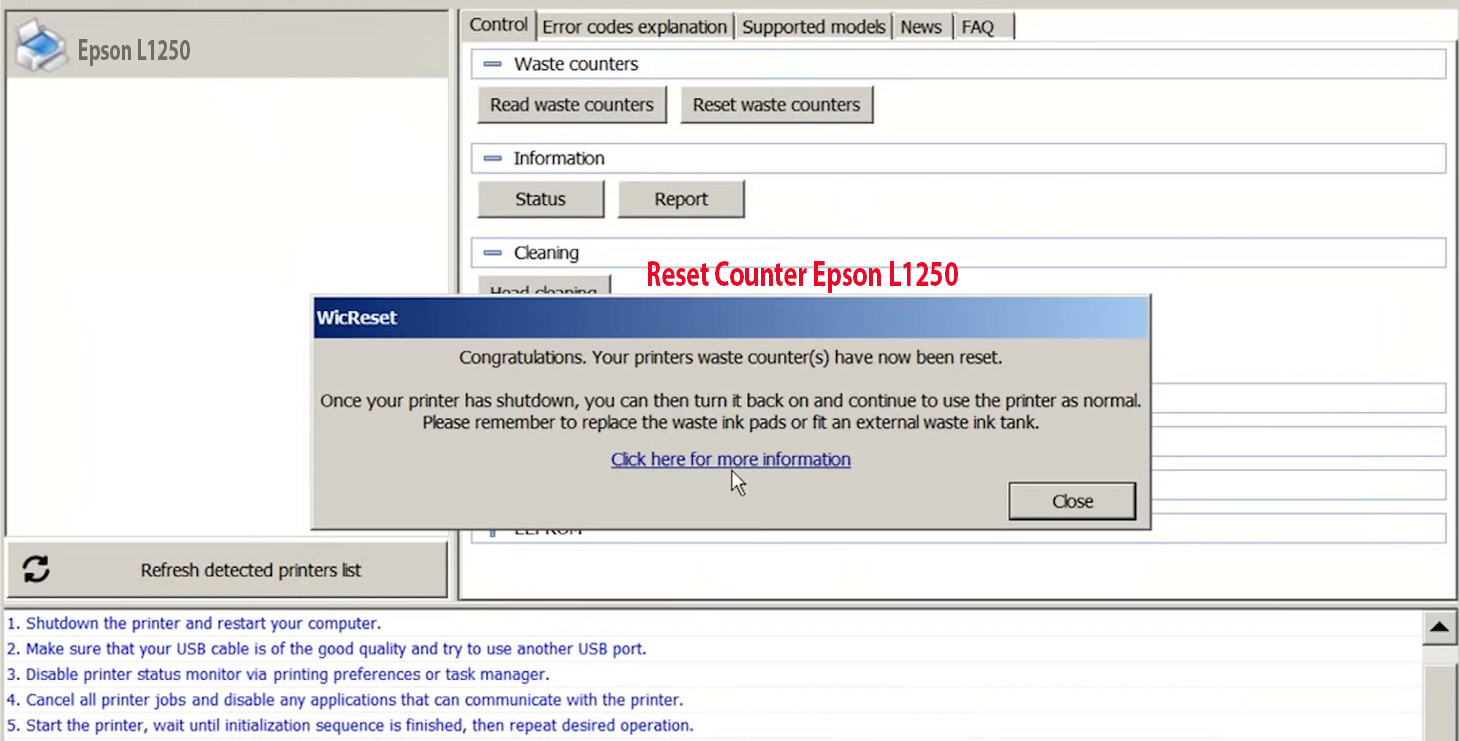Click the Status button
Viewport: 1460px width, 741px height.
[x=541, y=199]
